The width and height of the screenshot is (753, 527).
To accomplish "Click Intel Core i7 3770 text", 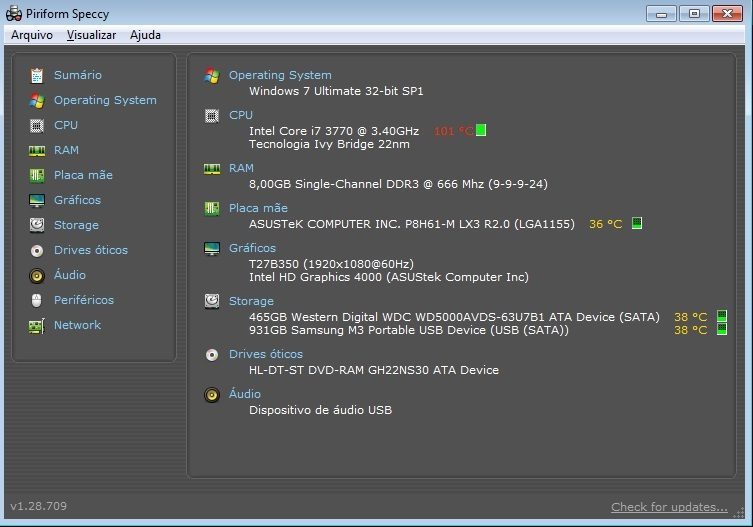I will coord(334,131).
